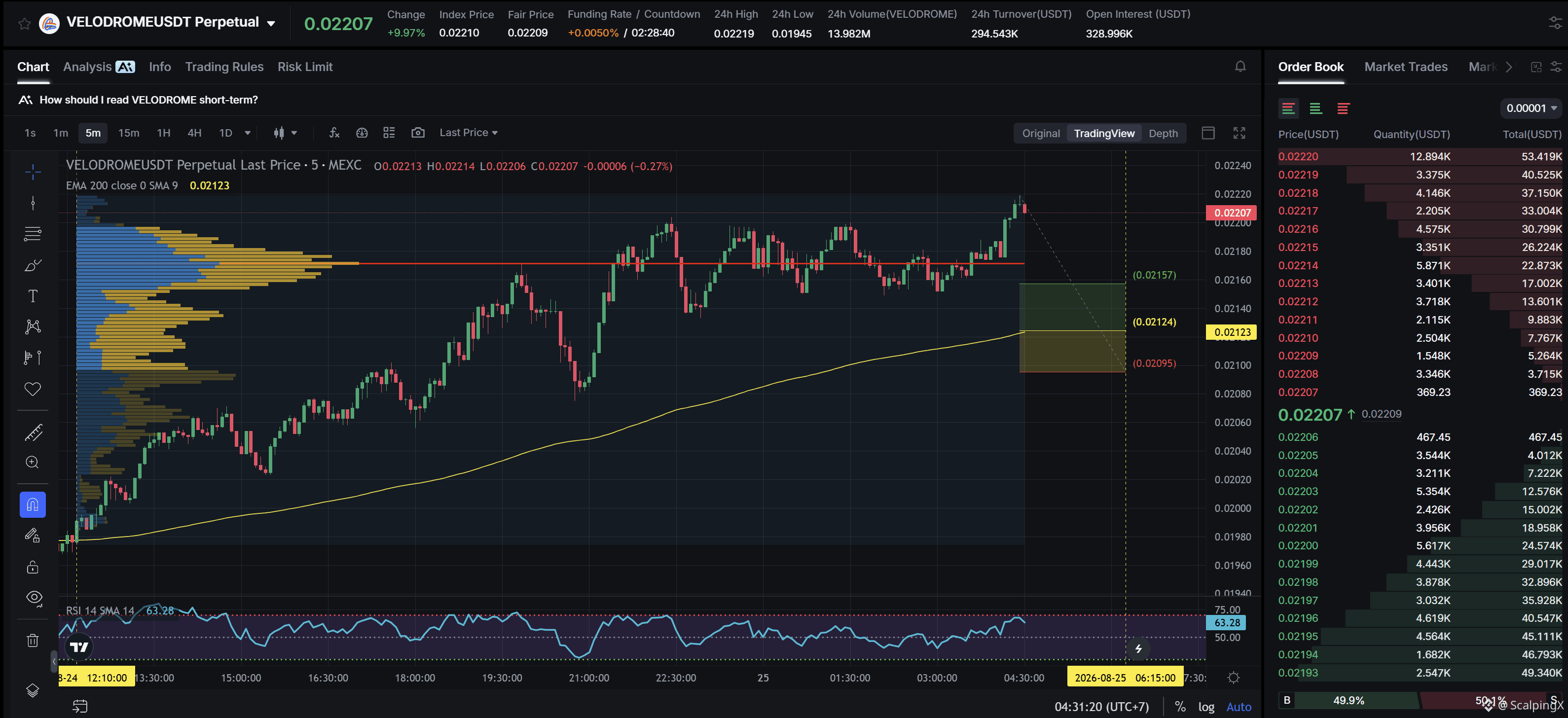Toggle lock all drawings icon

pos(33,567)
